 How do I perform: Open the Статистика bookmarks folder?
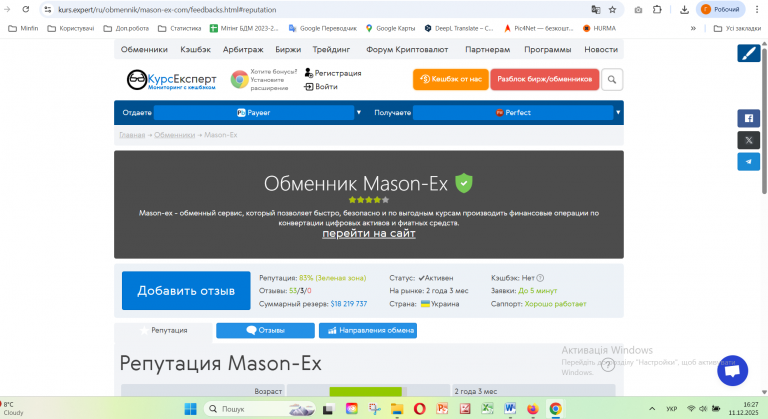pyautogui.click(x=179, y=28)
